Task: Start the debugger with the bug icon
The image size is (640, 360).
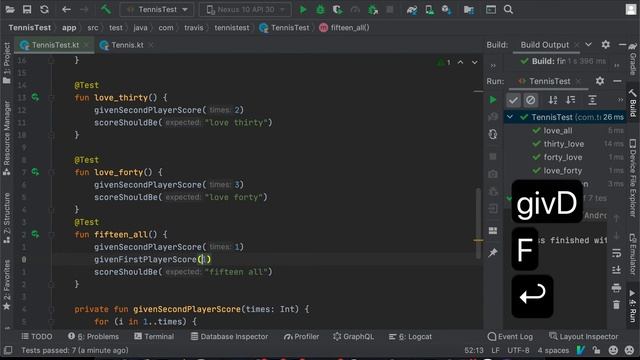Action: (320, 9)
